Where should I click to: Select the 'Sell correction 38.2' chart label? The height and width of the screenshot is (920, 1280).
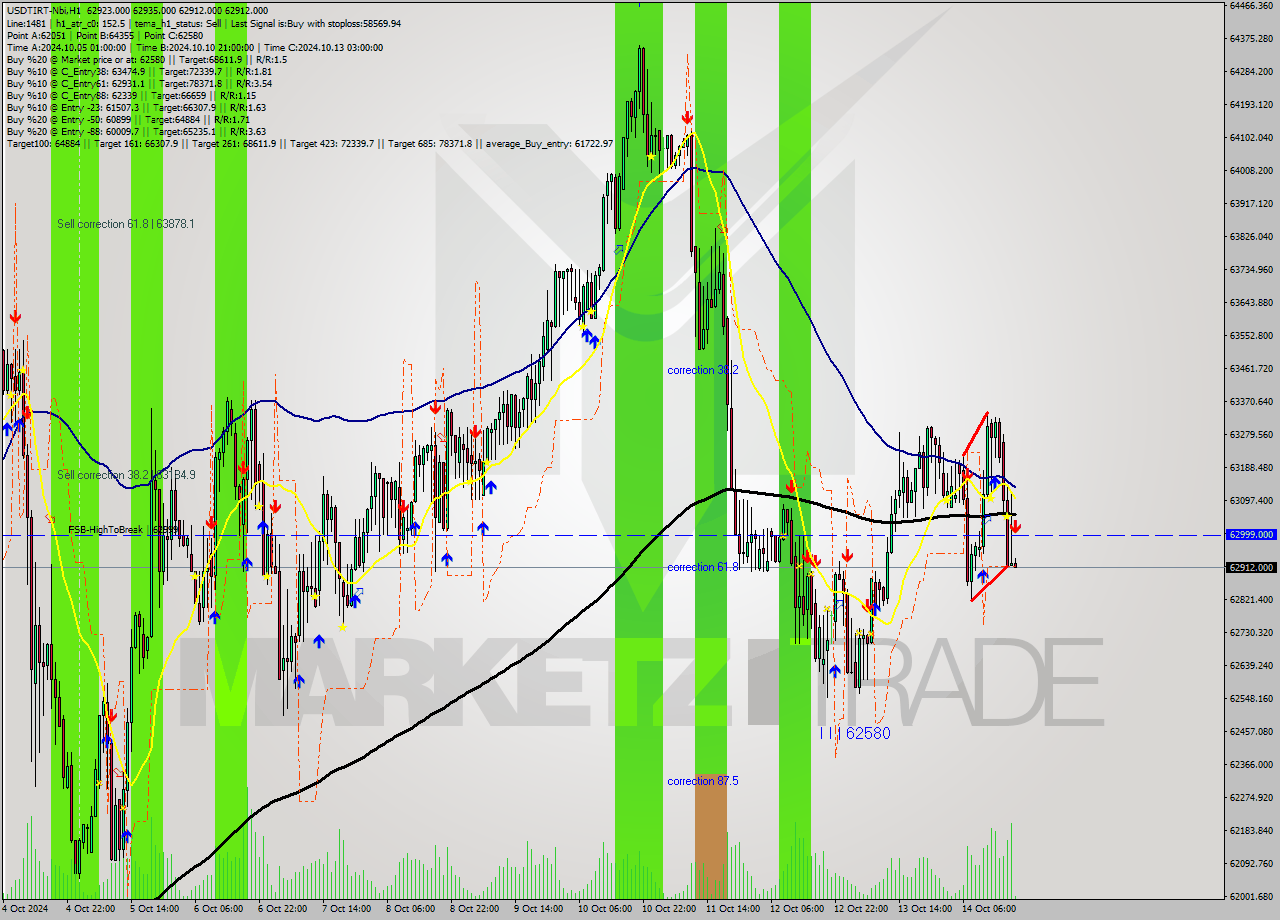click(x=126, y=475)
